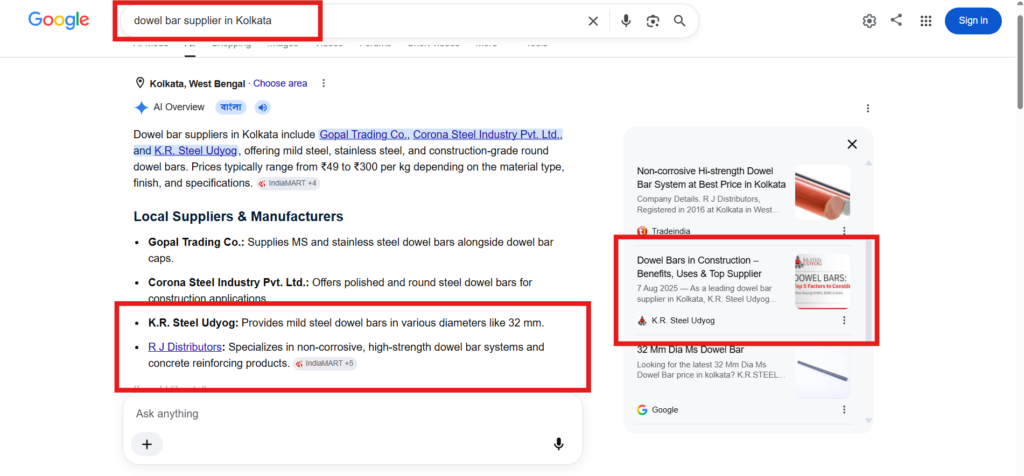Click the AI Overview sparkle icon

pyautogui.click(x=141, y=107)
